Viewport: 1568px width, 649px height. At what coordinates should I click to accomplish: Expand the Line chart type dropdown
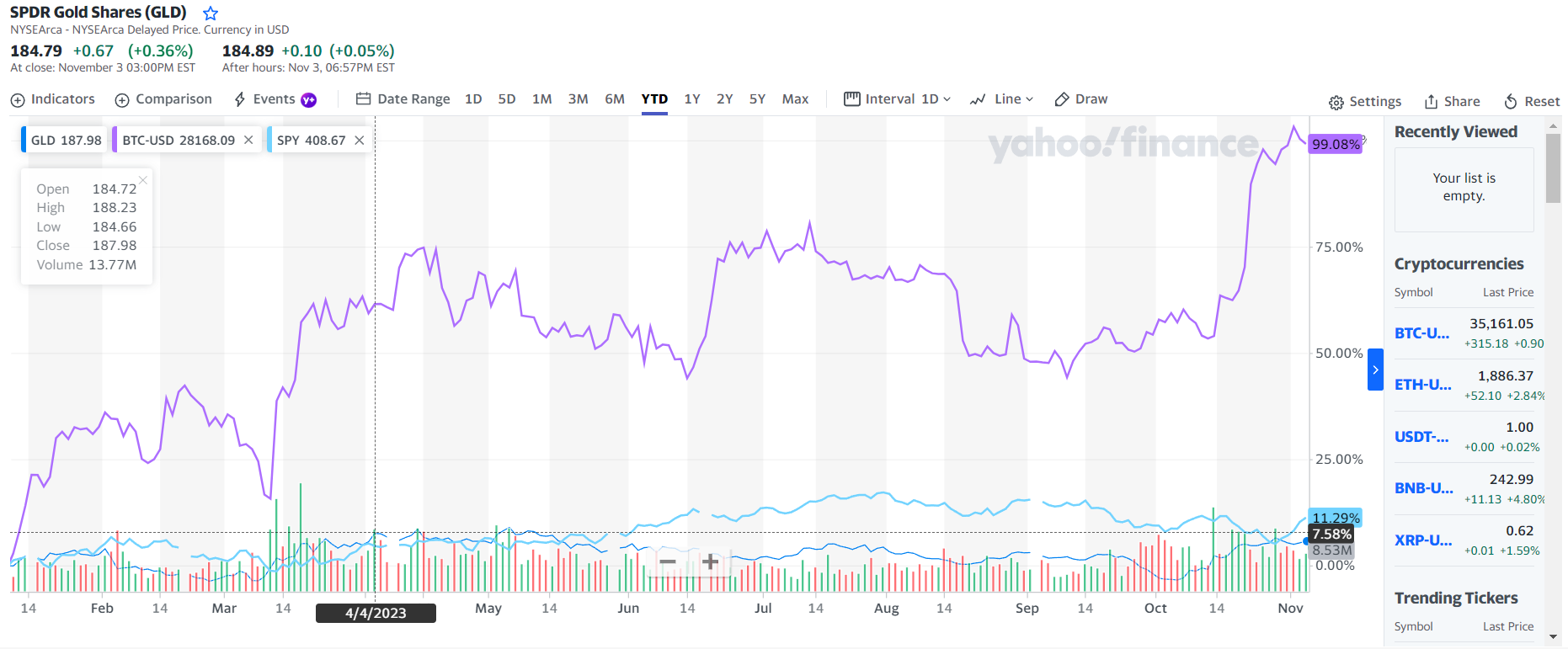pos(1001,99)
